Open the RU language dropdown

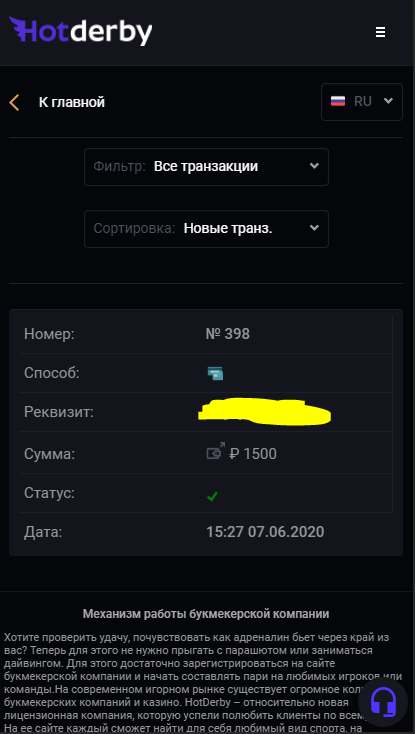point(362,102)
